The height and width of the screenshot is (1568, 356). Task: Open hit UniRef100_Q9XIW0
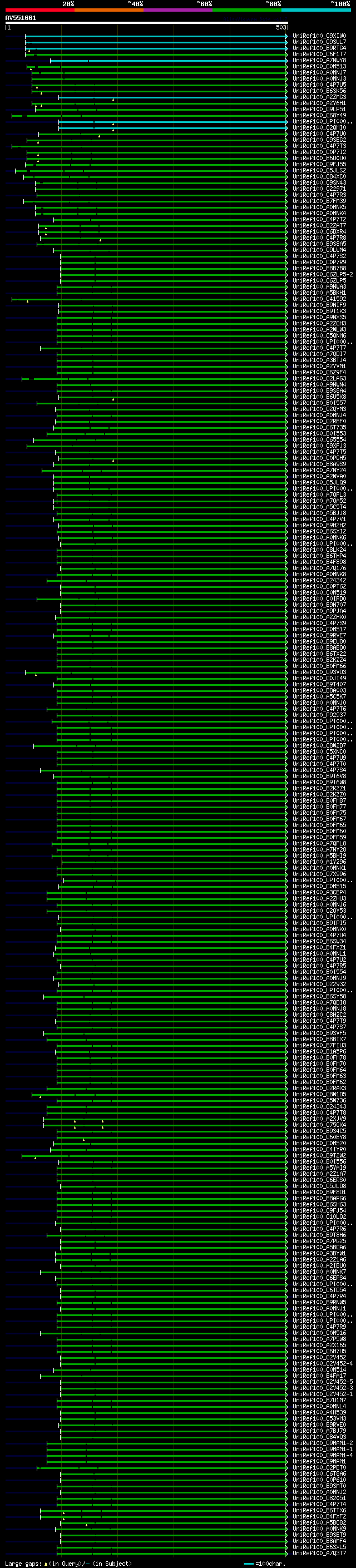tap(319, 36)
